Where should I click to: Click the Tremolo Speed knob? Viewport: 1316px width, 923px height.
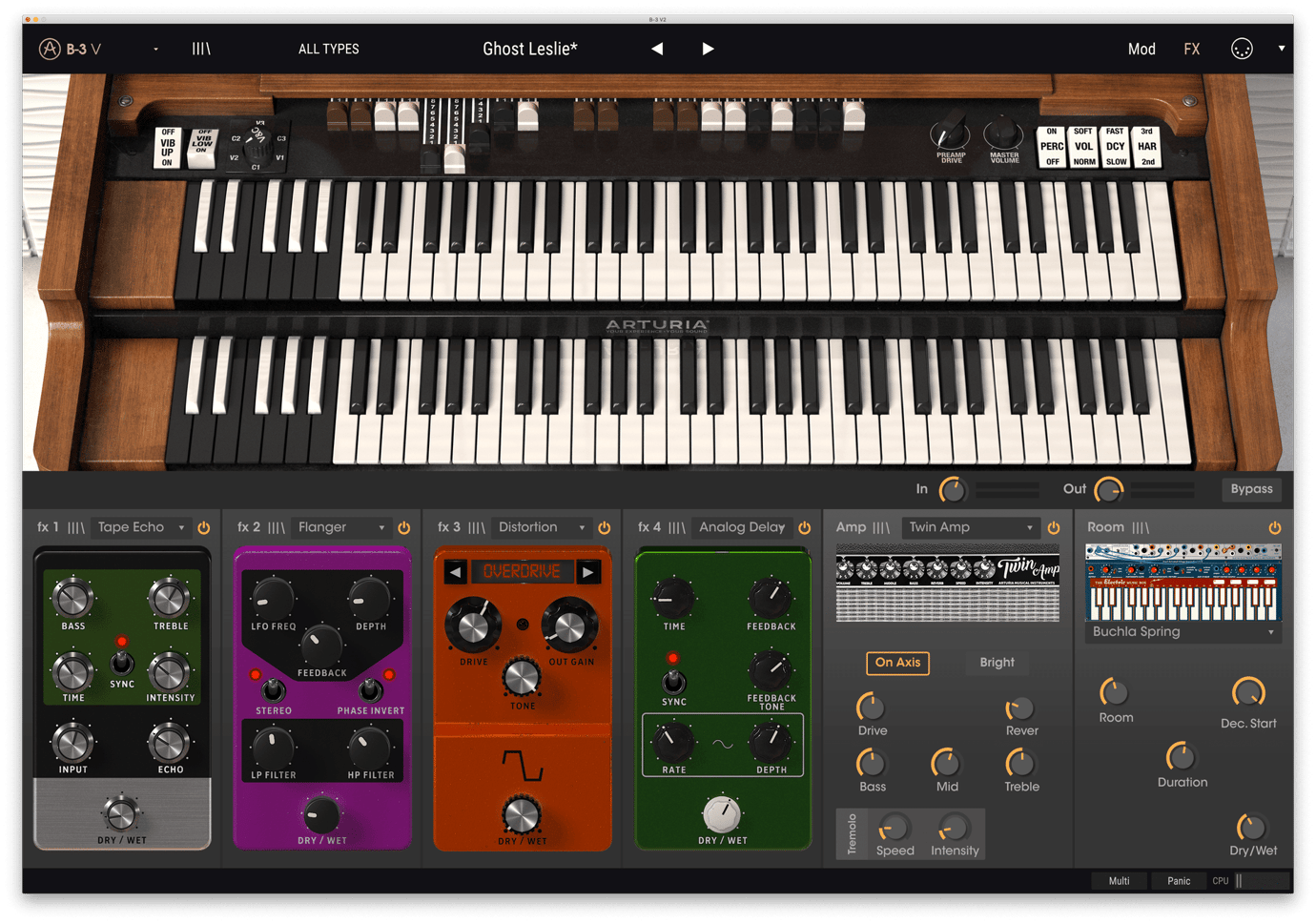point(894,827)
